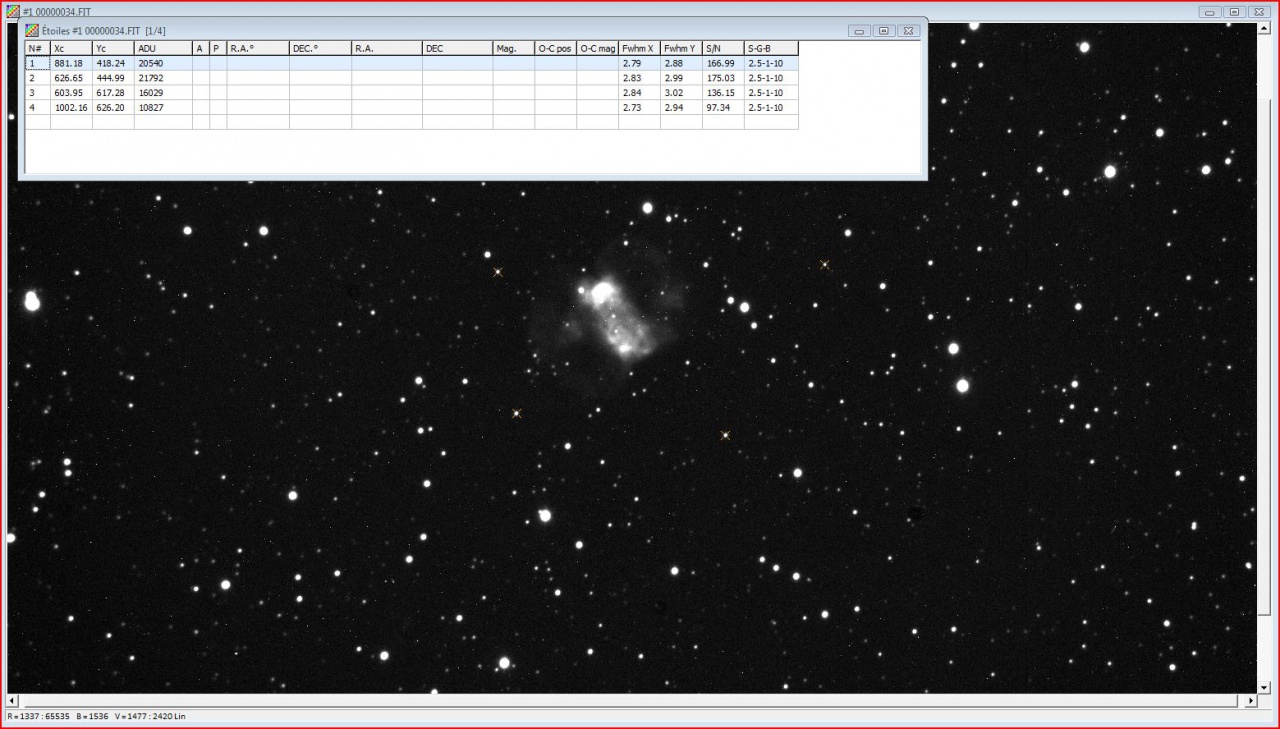The height and width of the screenshot is (729, 1280).
Task: Maximize the Étoiles star list window
Action: tap(883, 31)
